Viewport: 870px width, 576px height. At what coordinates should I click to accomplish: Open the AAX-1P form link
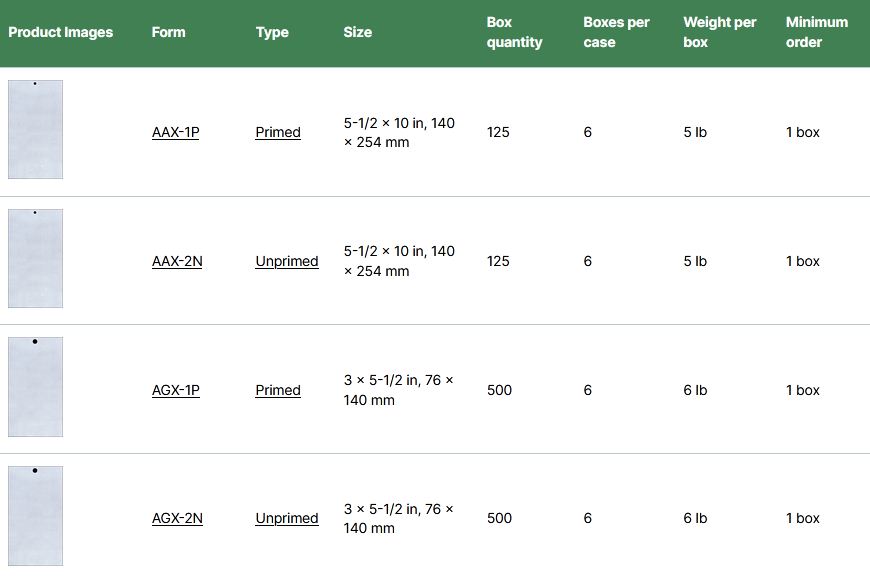175,132
